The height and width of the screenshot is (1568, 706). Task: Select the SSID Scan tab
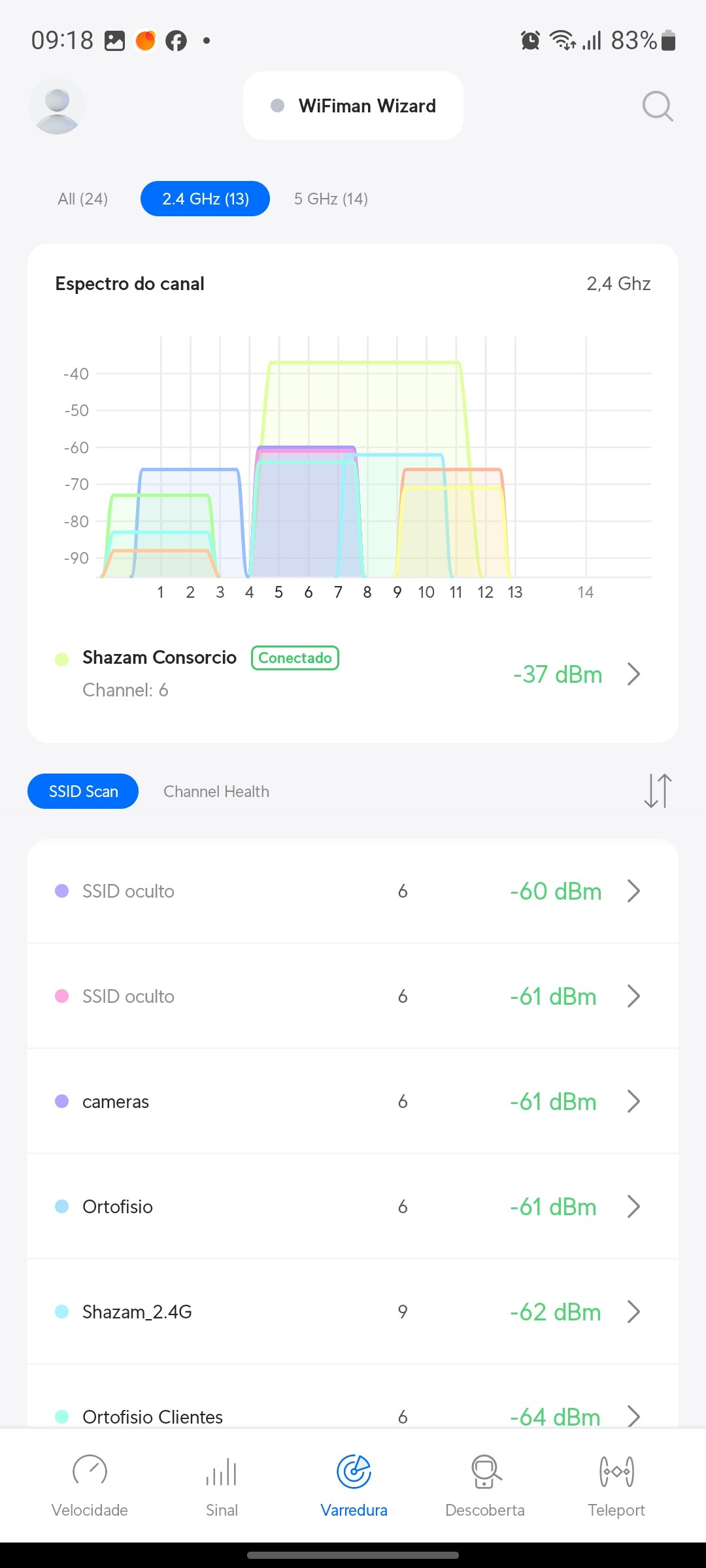(x=83, y=791)
